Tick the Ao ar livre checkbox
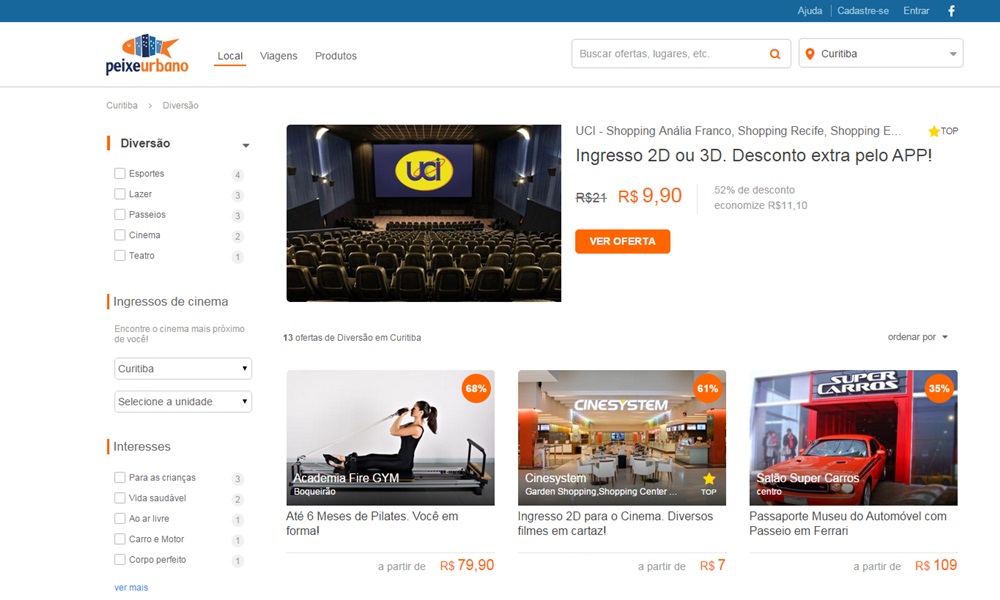This screenshot has width=1000, height=600. tap(119, 518)
